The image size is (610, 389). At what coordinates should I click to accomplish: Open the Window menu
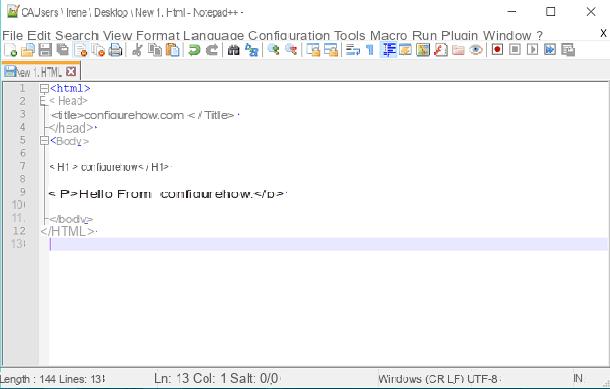click(x=507, y=35)
